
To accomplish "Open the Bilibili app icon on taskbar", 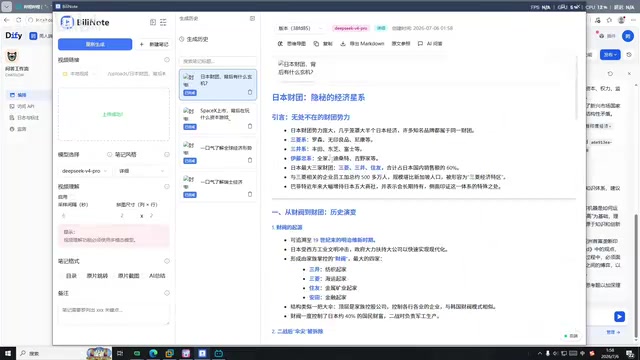I will pyautogui.click(x=219, y=353).
